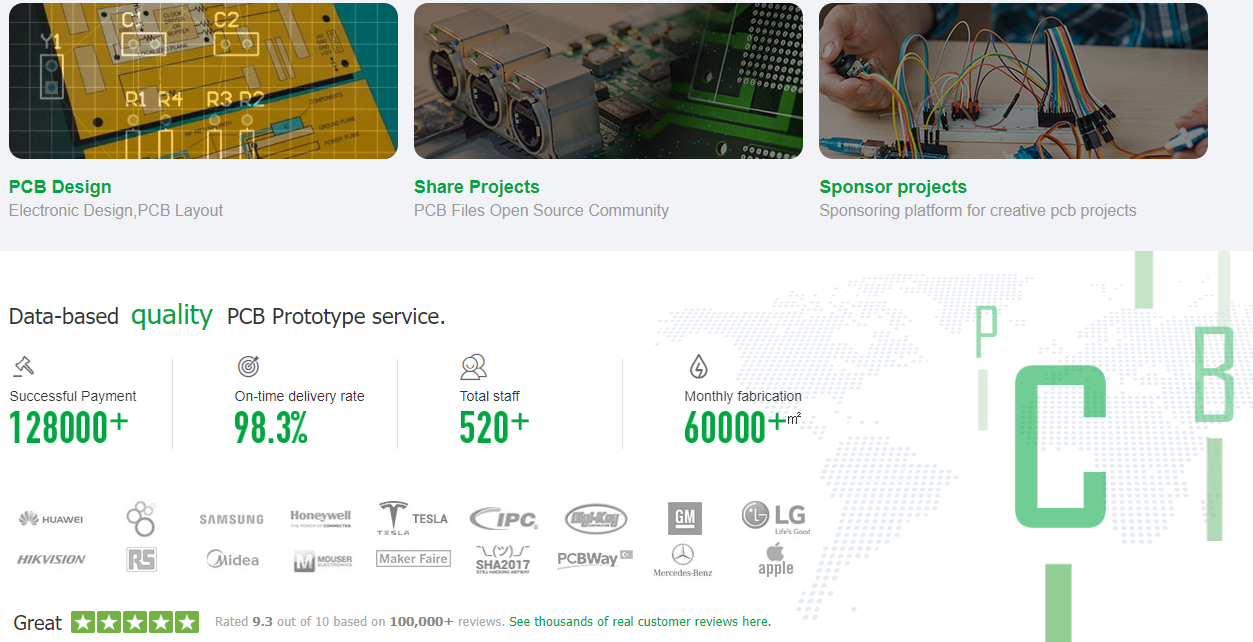Image resolution: width=1253 pixels, height=642 pixels.
Task: Click the LG Life's Good logo
Action: (x=775, y=518)
